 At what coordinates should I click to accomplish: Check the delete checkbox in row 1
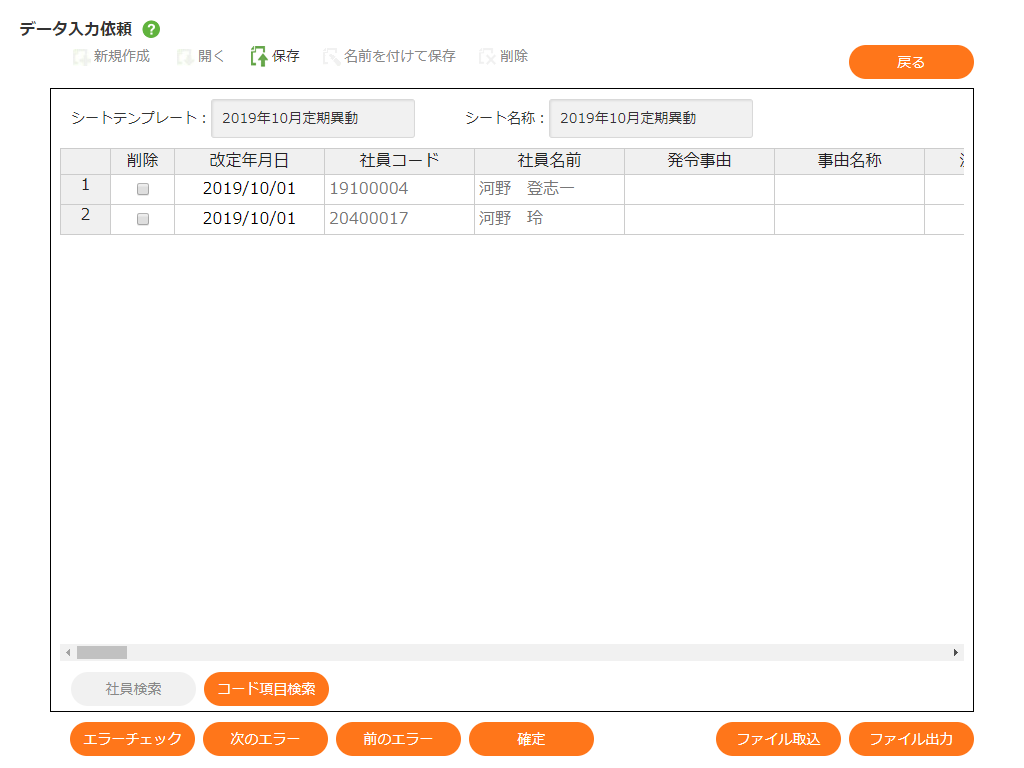click(x=143, y=189)
